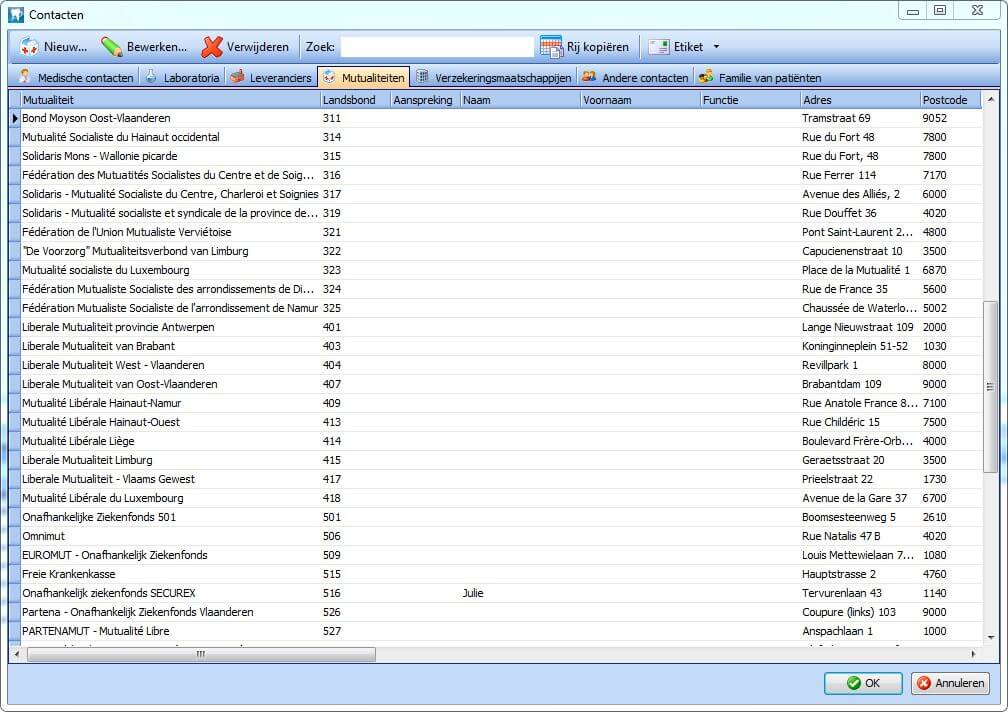Click the Bewerken pencil icon
Image resolution: width=1008 pixels, height=712 pixels.
(x=111, y=47)
